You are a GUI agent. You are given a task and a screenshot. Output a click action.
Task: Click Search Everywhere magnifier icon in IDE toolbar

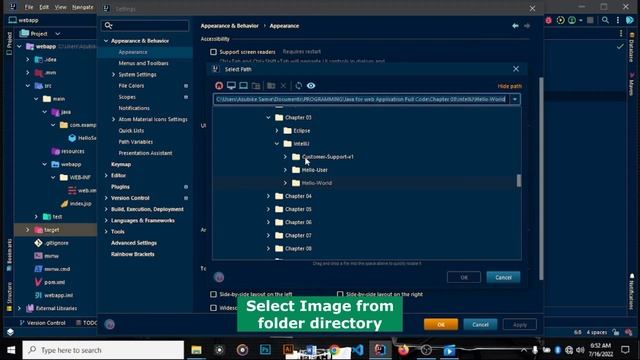pyautogui.click(x=605, y=20)
